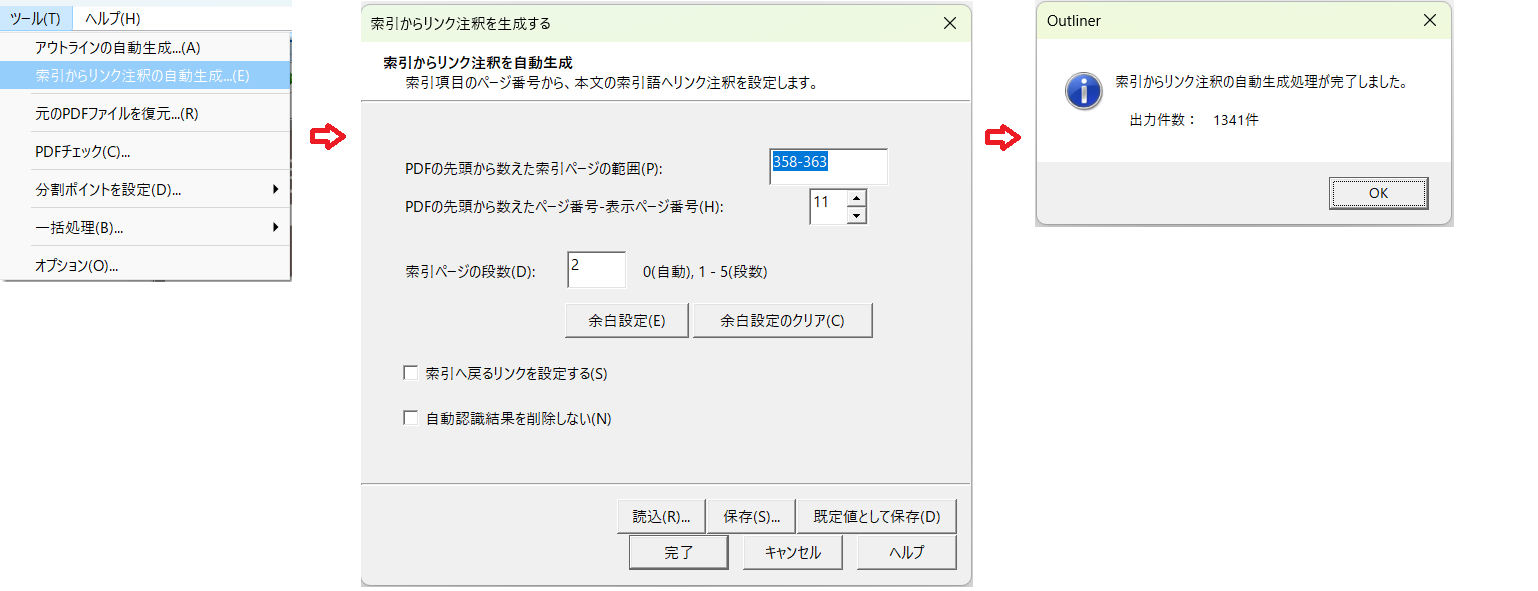This screenshot has height=591, width=1538.
Task: Click the 既定値として保存(D) button
Action: click(877, 517)
